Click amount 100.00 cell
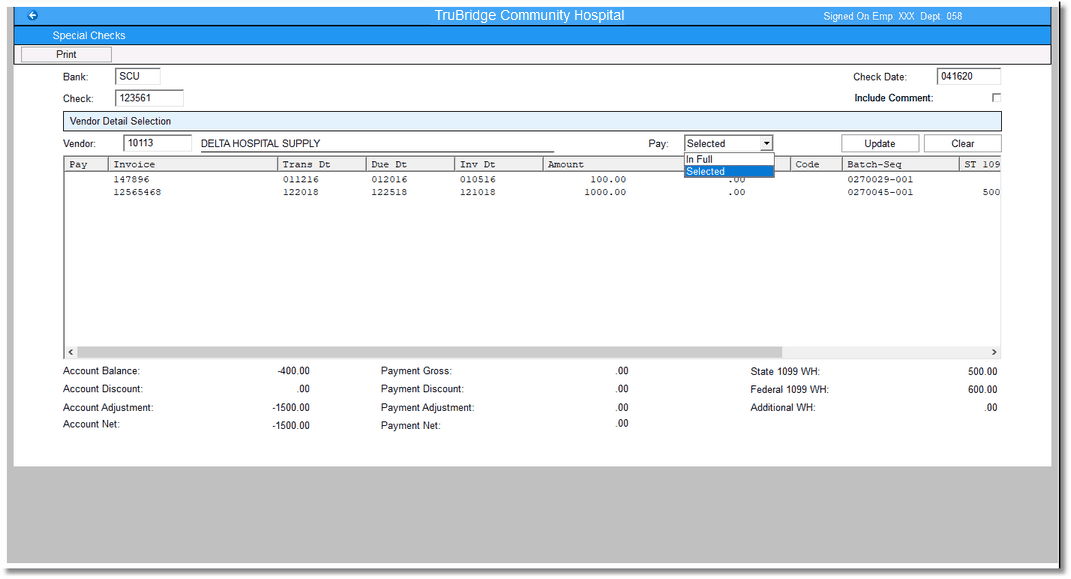 (x=608, y=180)
